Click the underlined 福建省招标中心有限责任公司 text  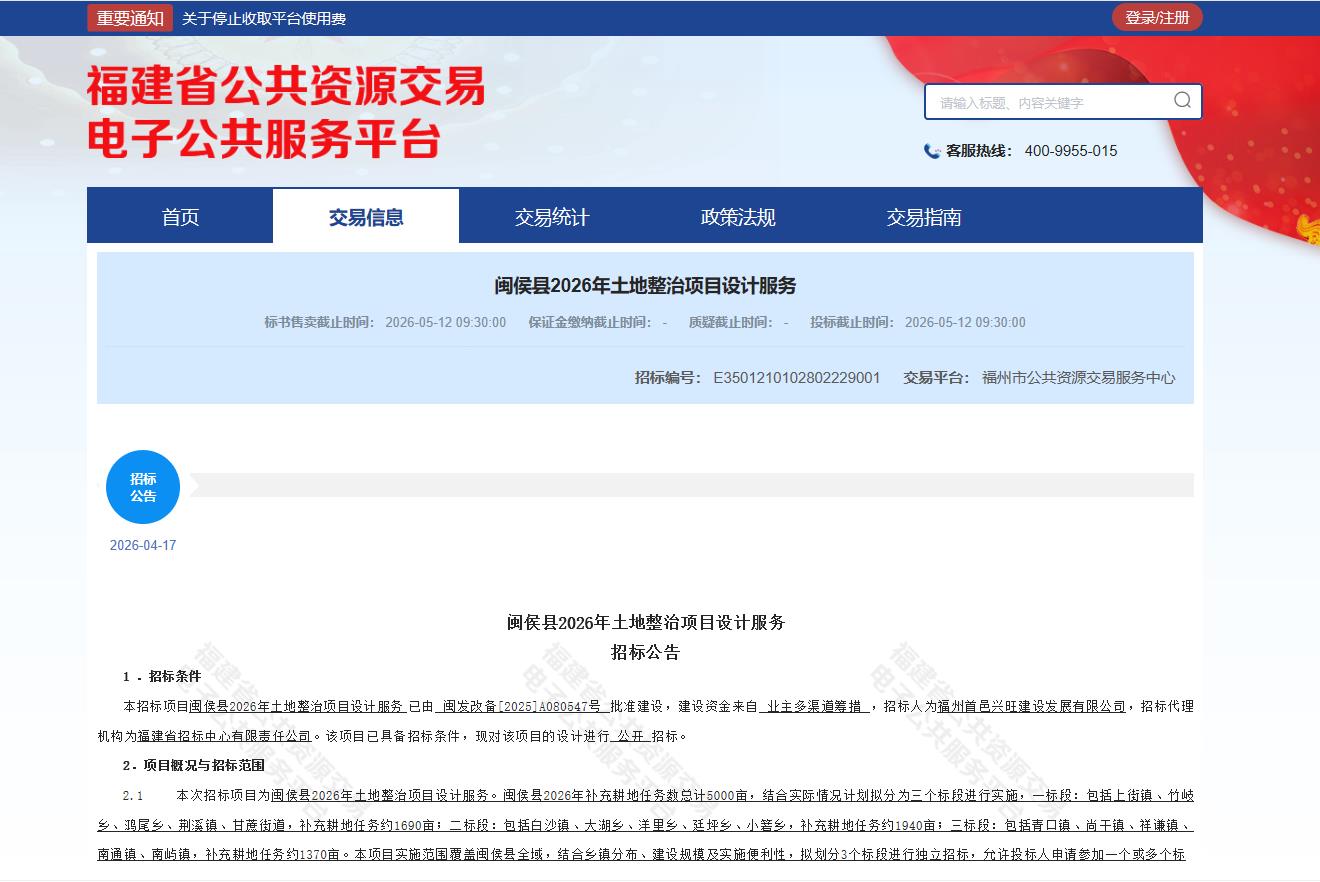pos(225,736)
